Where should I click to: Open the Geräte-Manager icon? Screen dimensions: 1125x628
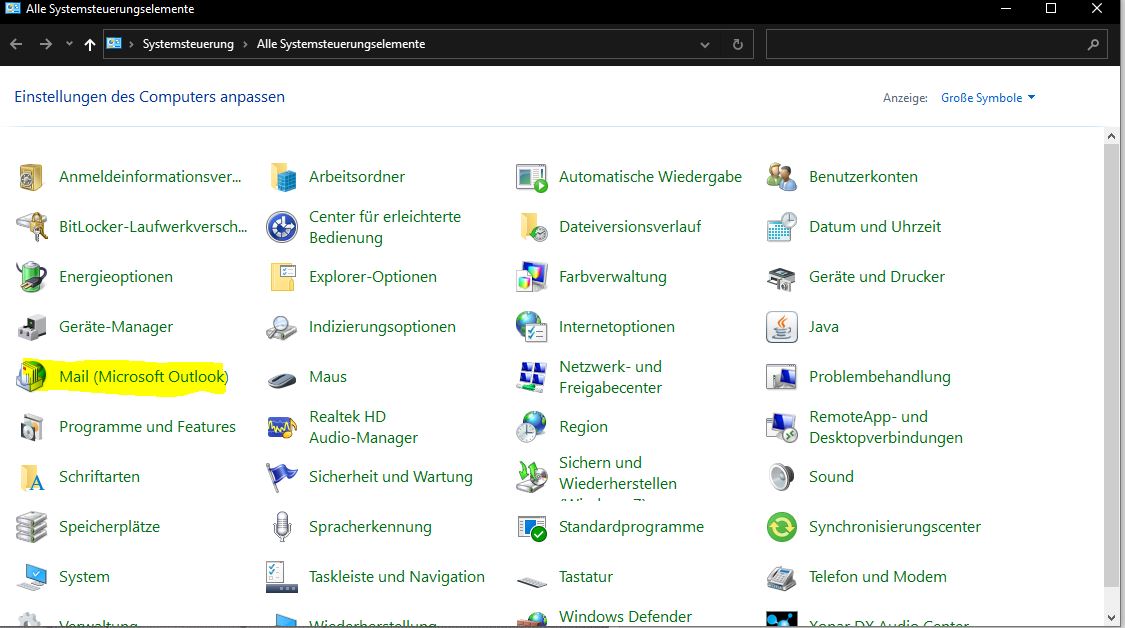pos(31,327)
